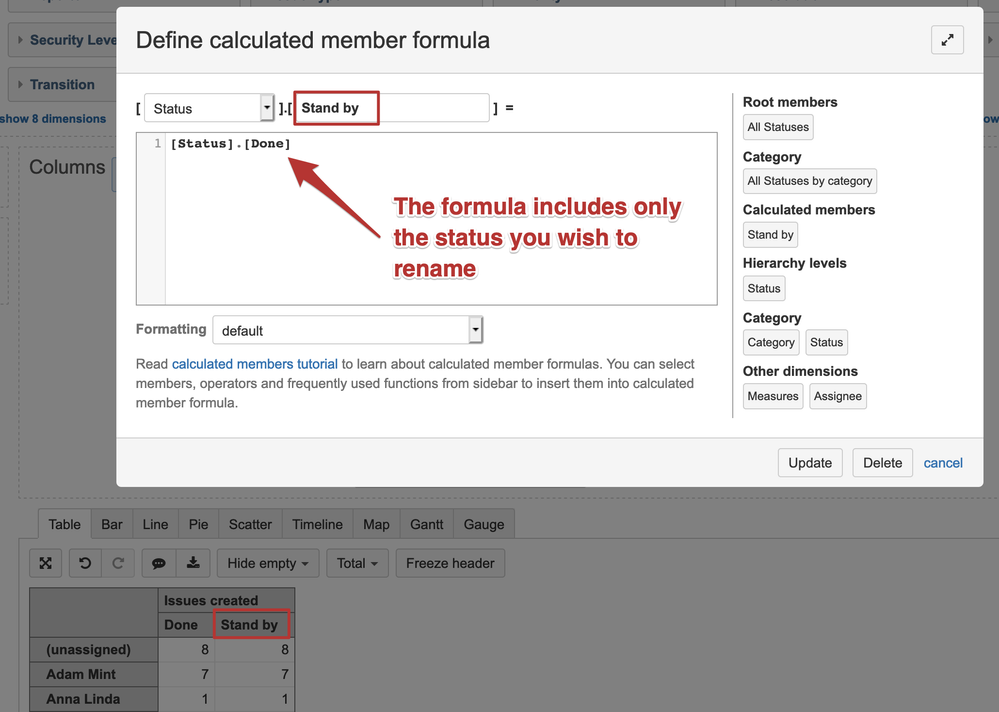Switch to the Line chart tab

pyautogui.click(x=155, y=524)
